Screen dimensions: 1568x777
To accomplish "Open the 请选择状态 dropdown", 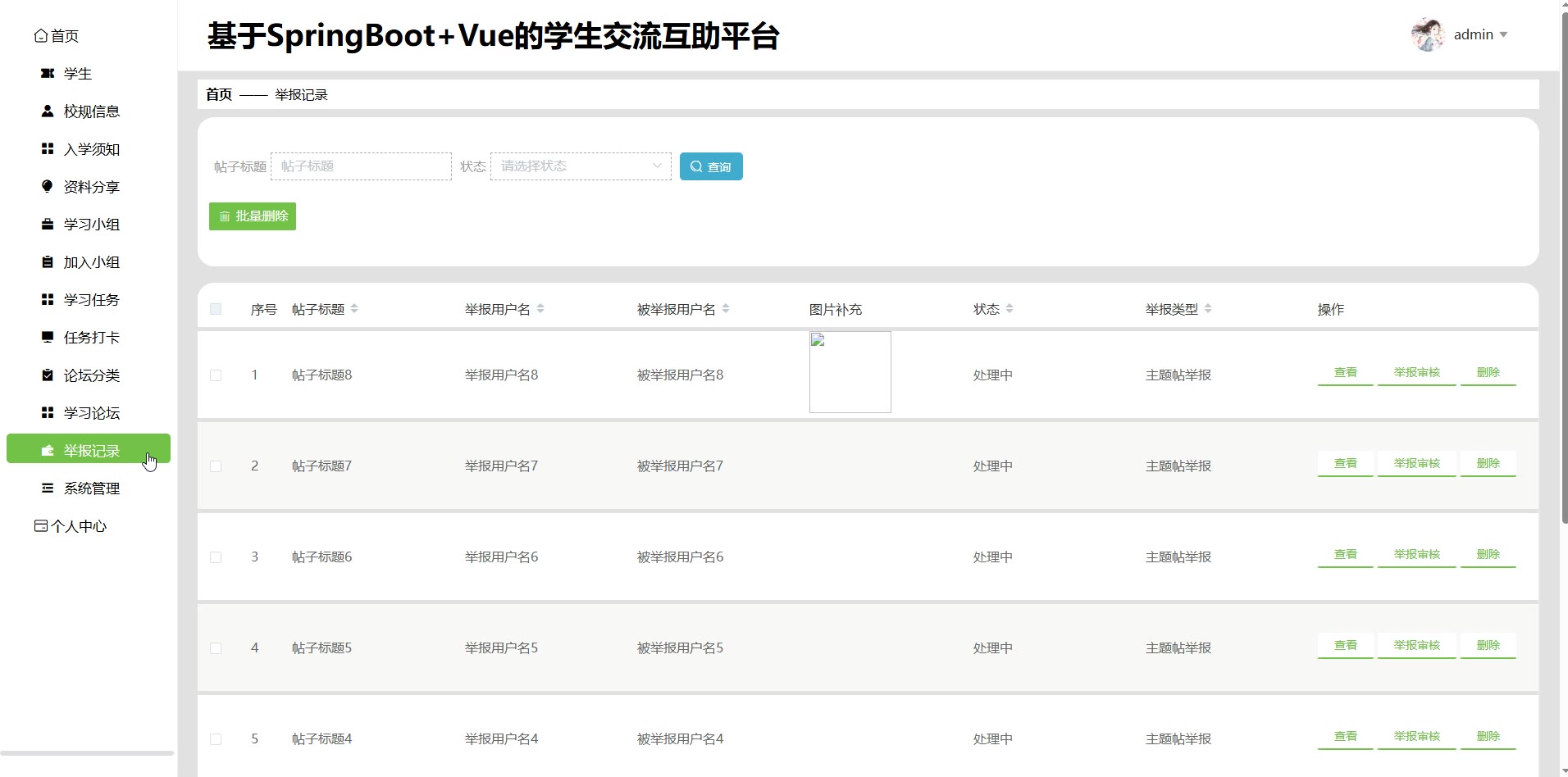I will coord(581,166).
